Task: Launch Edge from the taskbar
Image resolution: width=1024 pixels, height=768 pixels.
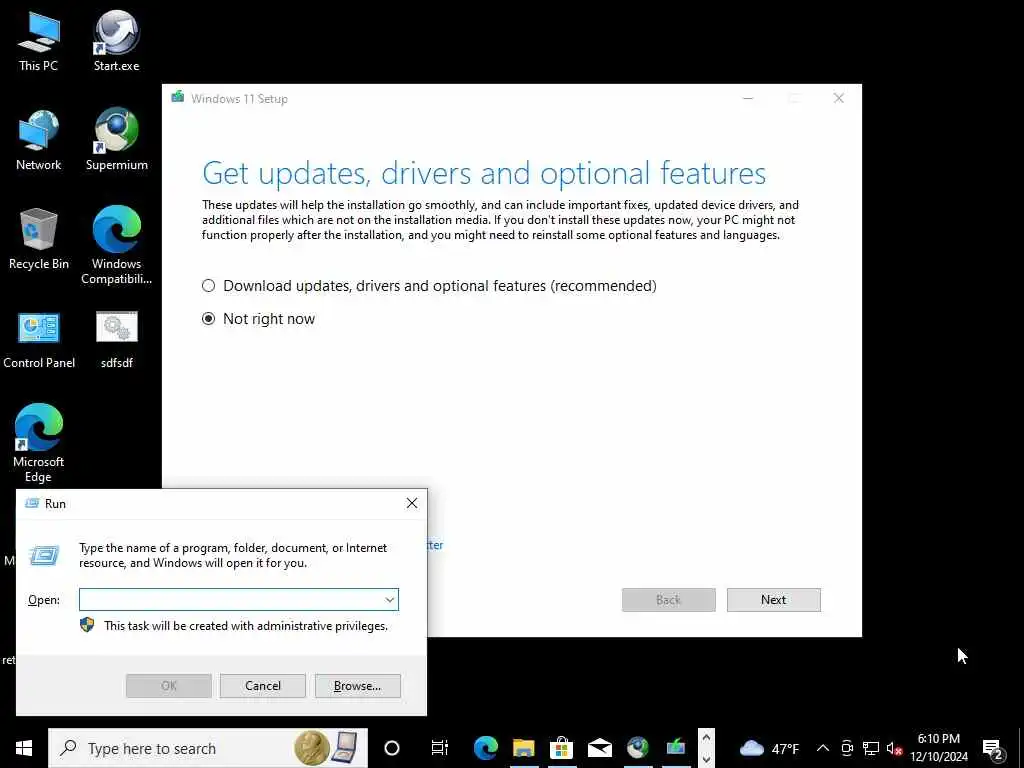Action: pyautogui.click(x=485, y=748)
